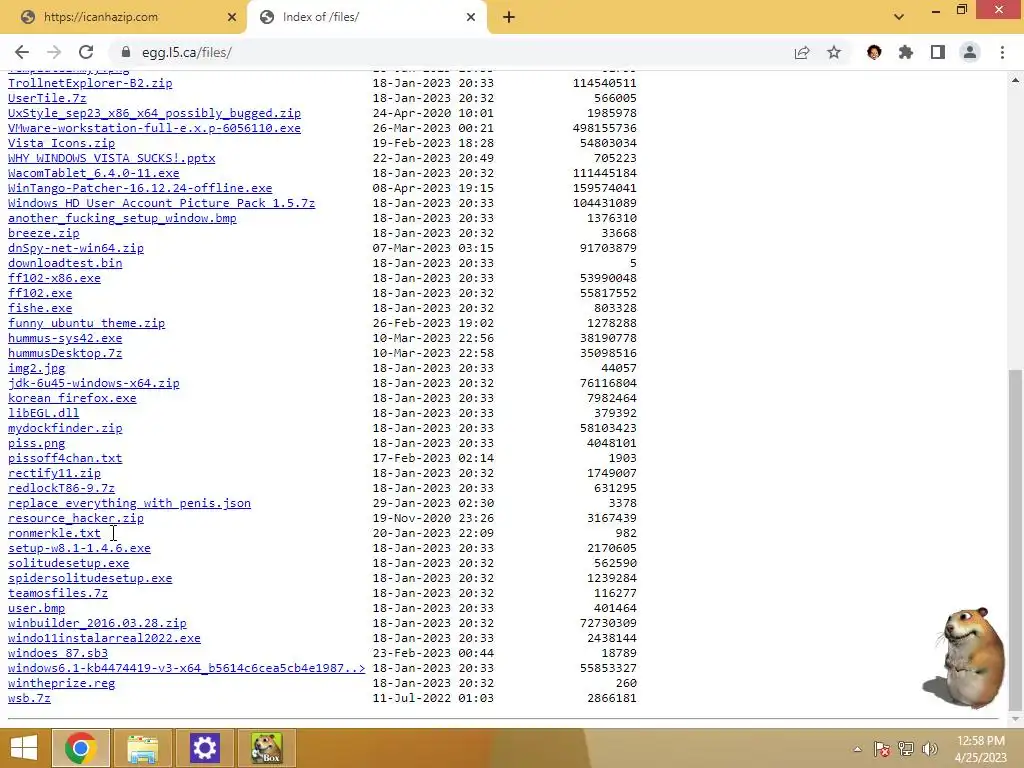Switch to the icanhazip.com tab
Viewport: 1024px width, 768px height.
tap(123, 17)
